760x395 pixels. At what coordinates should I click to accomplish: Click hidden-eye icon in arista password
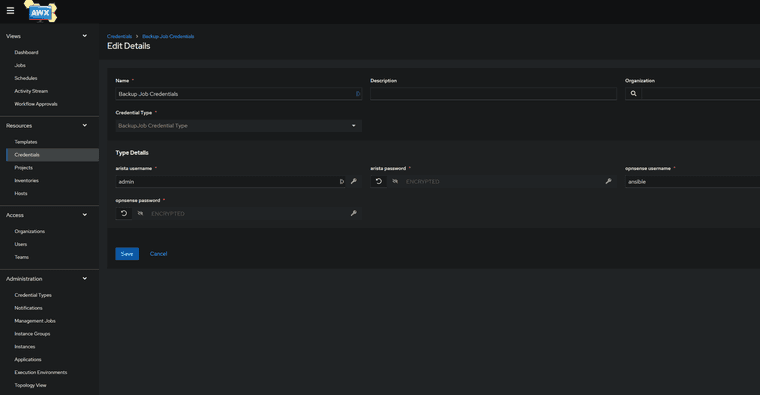click(395, 181)
